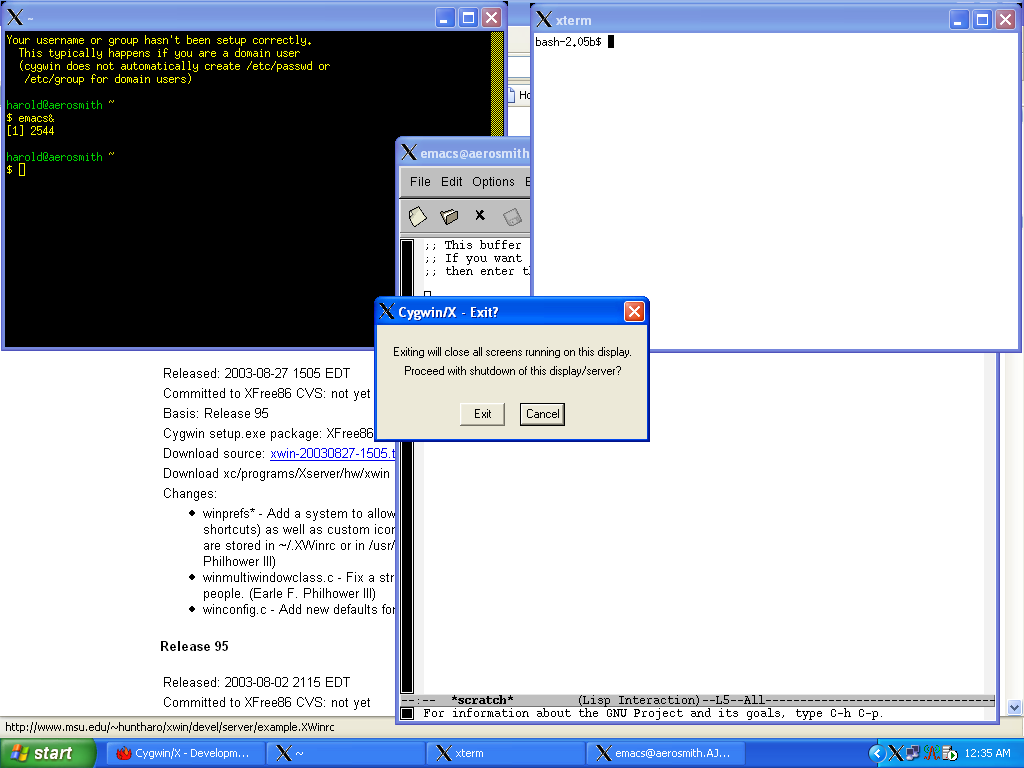The width and height of the screenshot is (1024, 768).
Task: Maximize the xterm window
Action: tap(982, 20)
